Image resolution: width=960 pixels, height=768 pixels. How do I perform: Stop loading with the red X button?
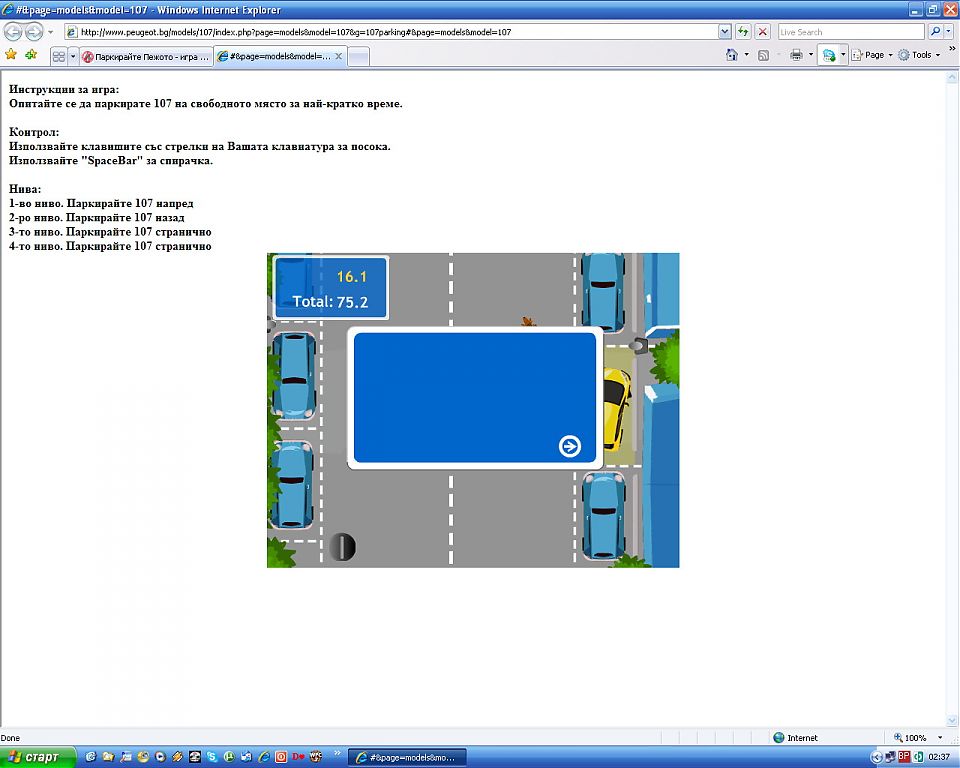click(762, 32)
